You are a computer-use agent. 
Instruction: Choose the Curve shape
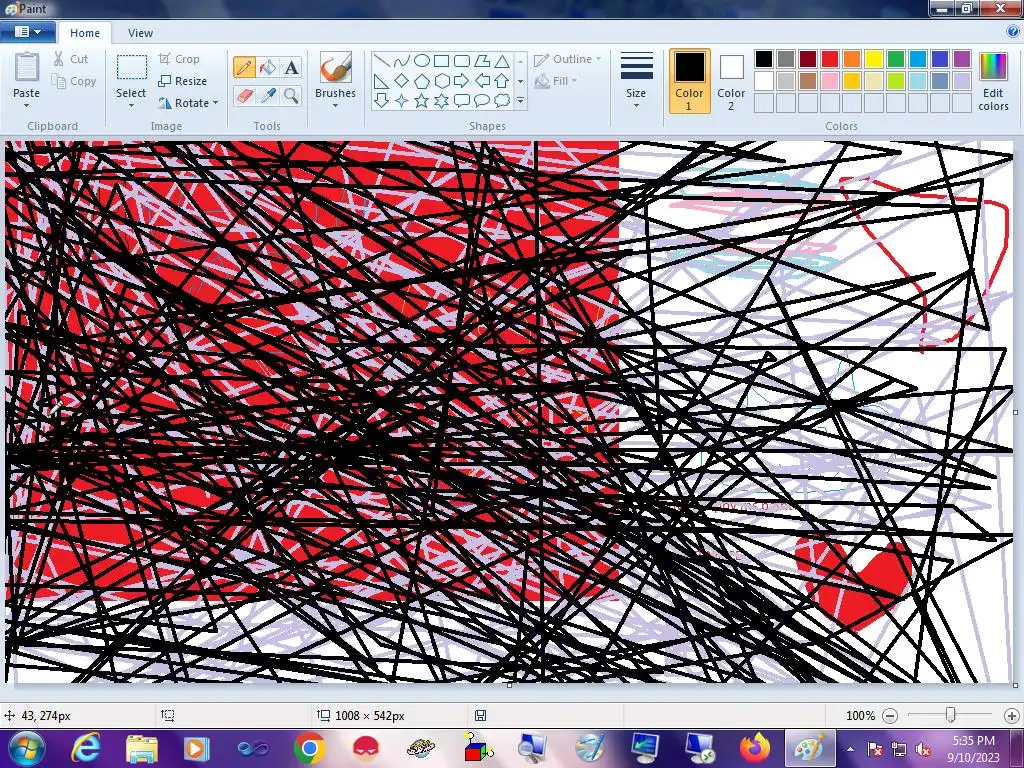click(x=402, y=61)
